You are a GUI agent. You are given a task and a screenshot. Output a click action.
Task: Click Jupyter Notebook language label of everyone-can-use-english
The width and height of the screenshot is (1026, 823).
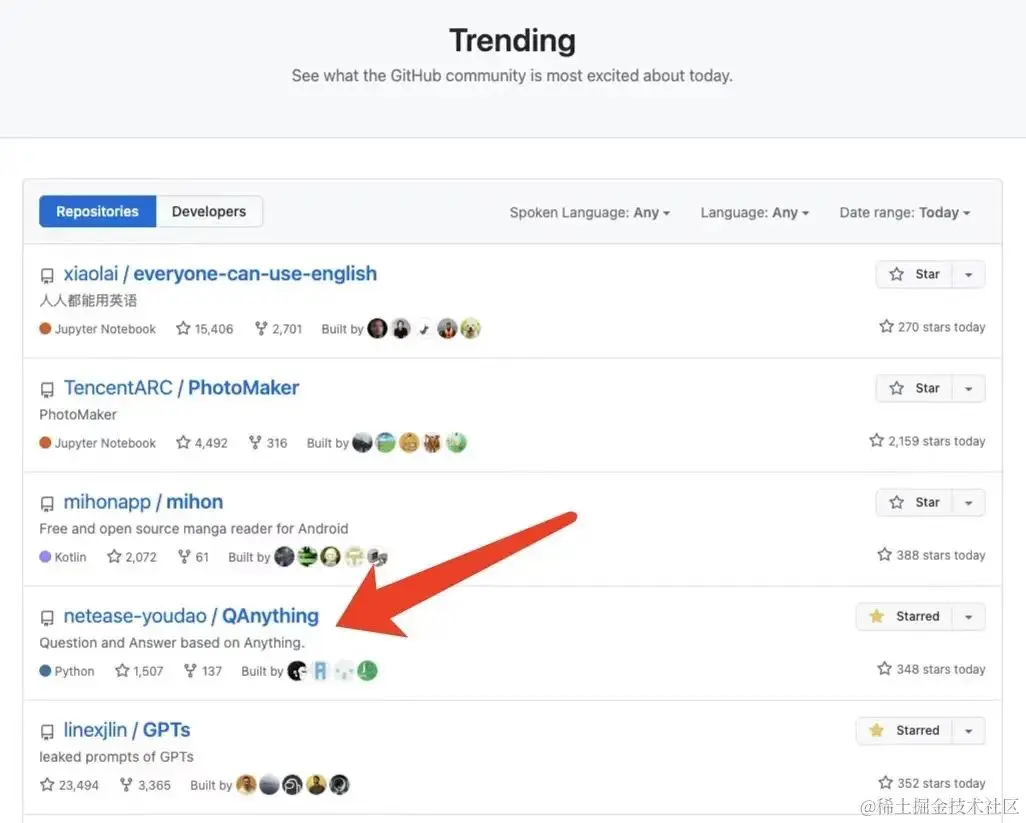click(97, 328)
